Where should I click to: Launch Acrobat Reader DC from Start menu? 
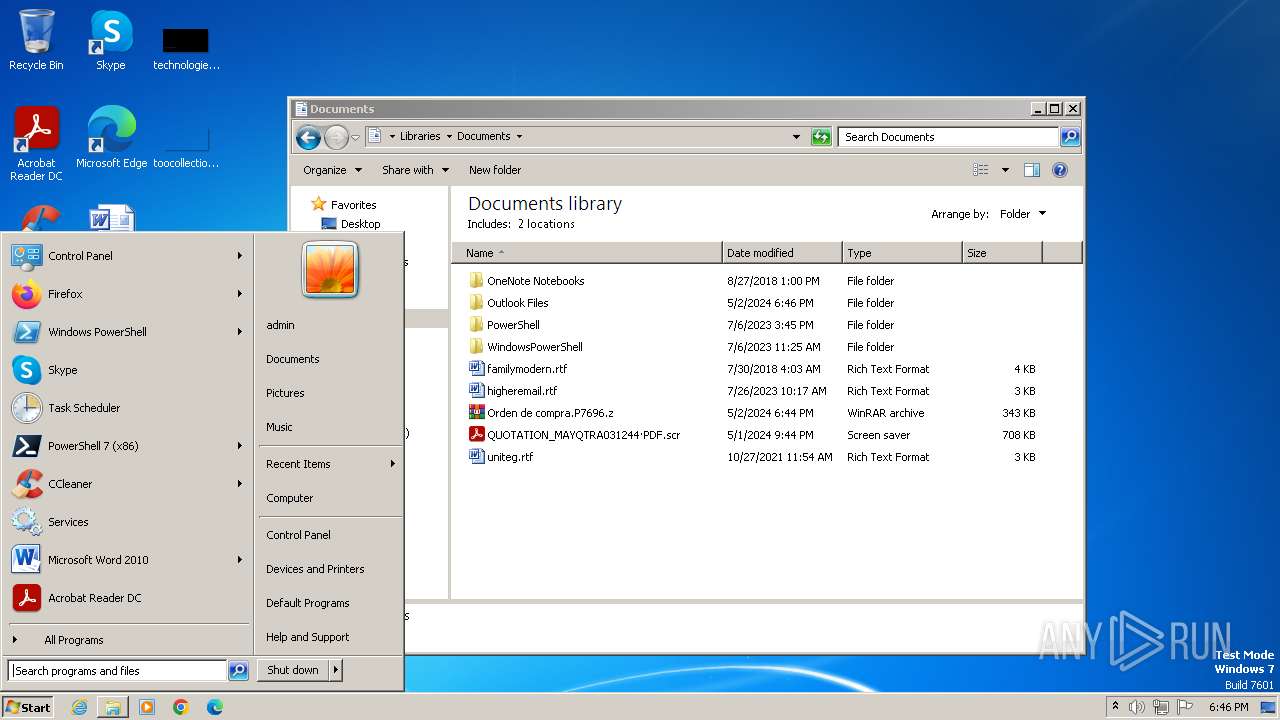point(127,598)
